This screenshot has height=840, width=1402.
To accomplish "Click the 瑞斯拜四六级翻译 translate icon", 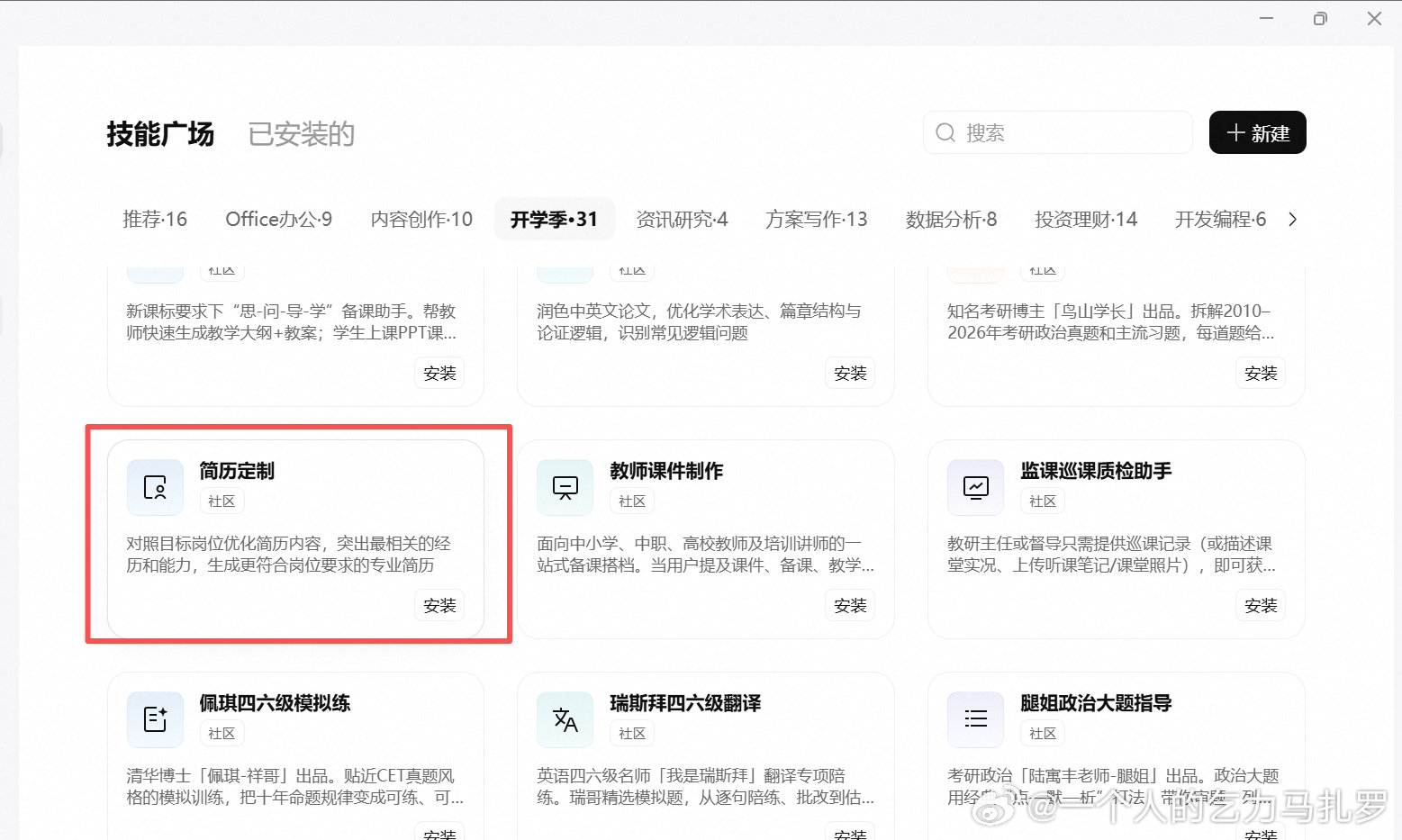I will click(565, 719).
